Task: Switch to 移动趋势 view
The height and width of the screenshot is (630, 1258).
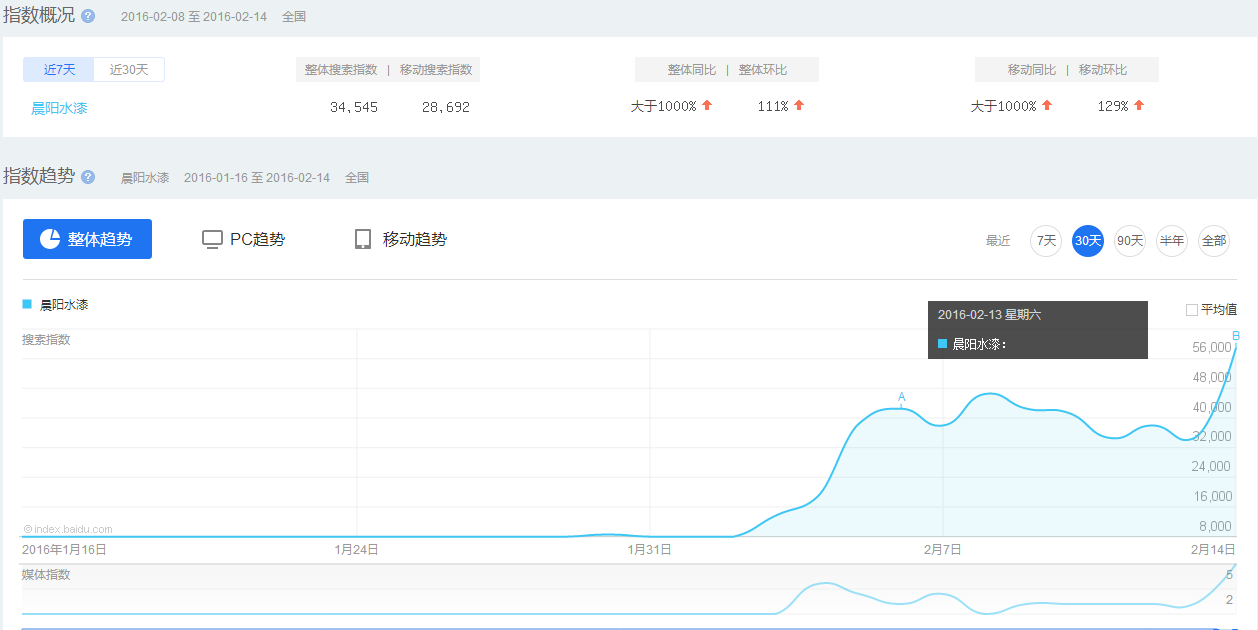Action: [400, 240]
